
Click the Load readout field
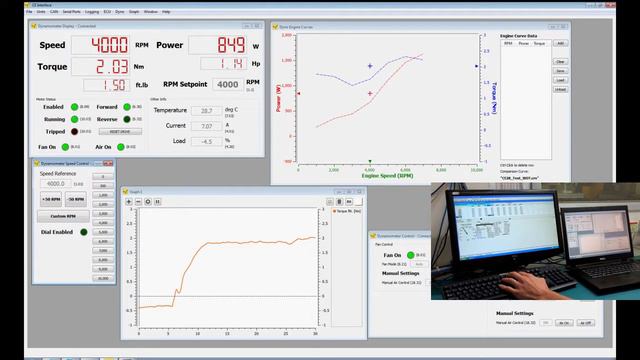(207, 142)
